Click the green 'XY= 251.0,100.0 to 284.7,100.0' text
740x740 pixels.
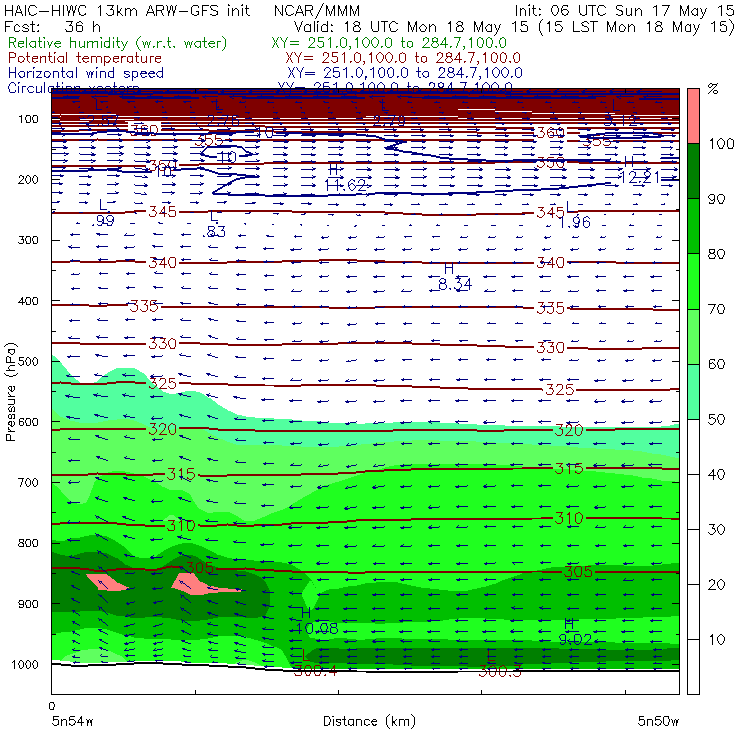tap(389, 43)
